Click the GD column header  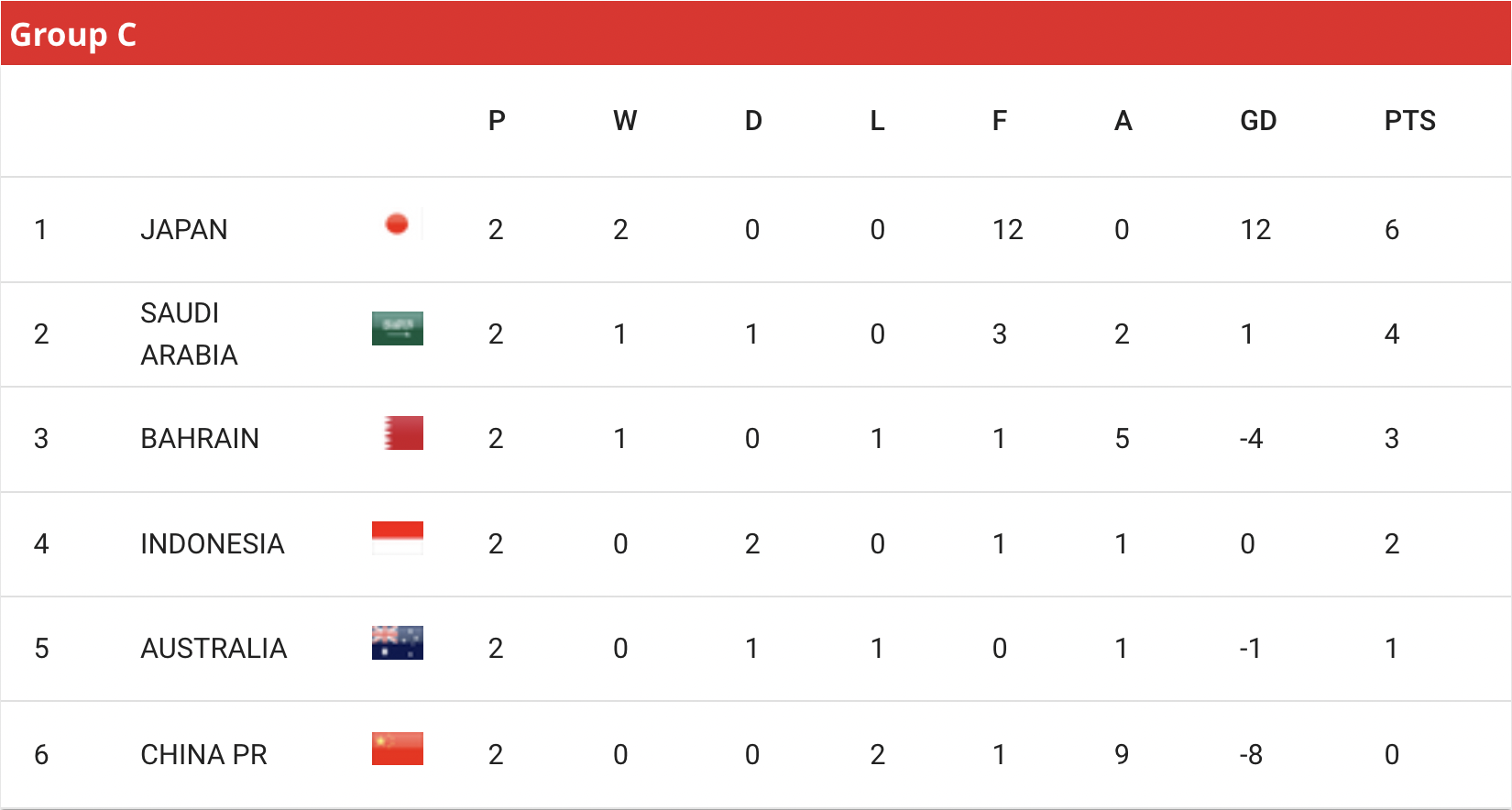pyautogui.click(x=1258, y=121)
